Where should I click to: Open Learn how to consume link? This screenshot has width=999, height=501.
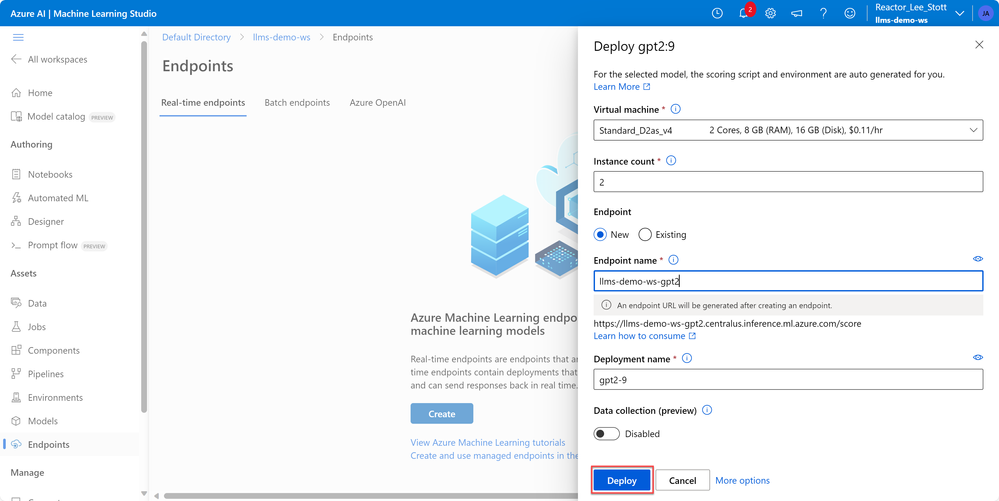click(644, 336)
